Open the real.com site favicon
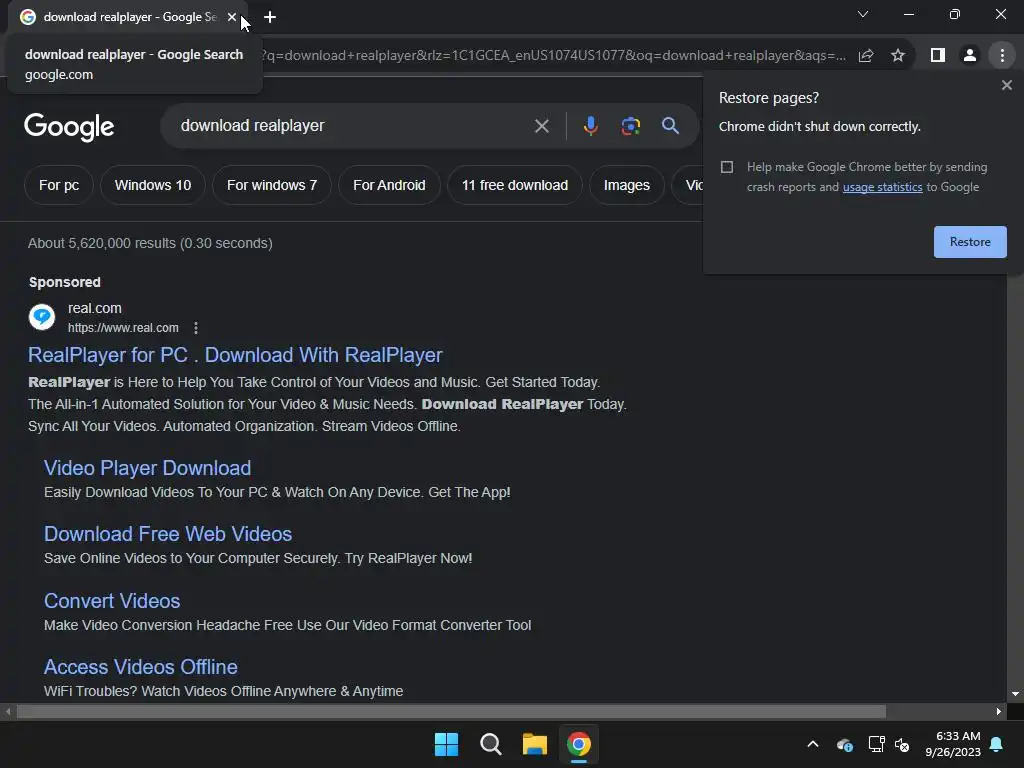Screen dimensions: 1024x768 click(x=42, y=317)
